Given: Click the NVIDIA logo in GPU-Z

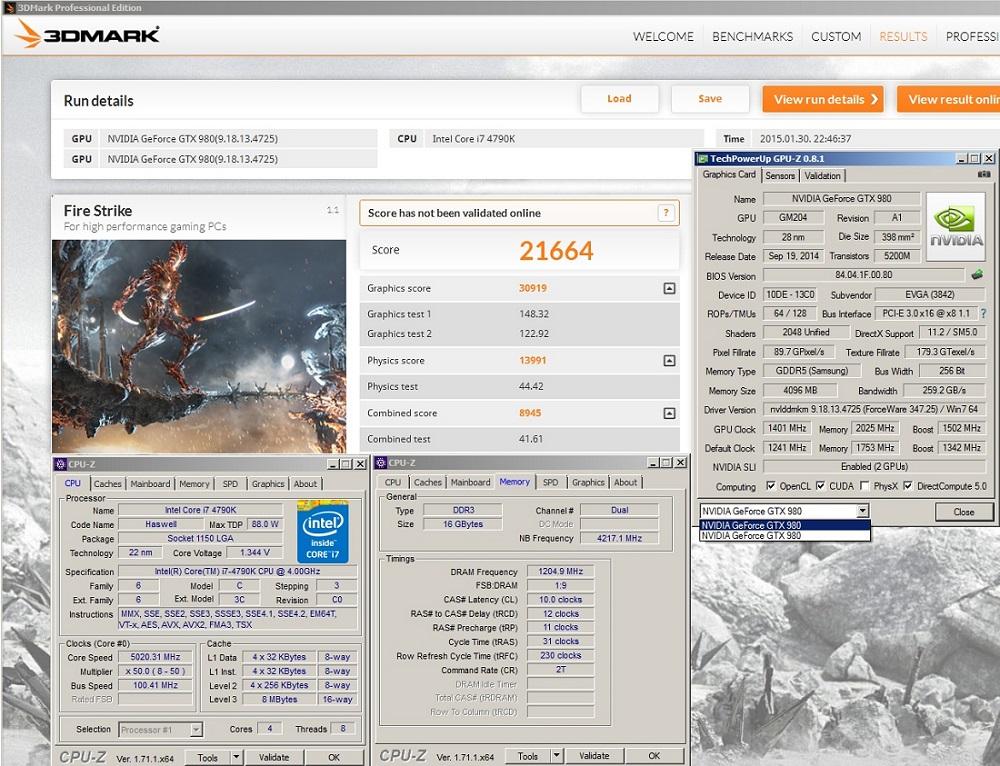Looking at the screenshot, I should click(955, 227).
